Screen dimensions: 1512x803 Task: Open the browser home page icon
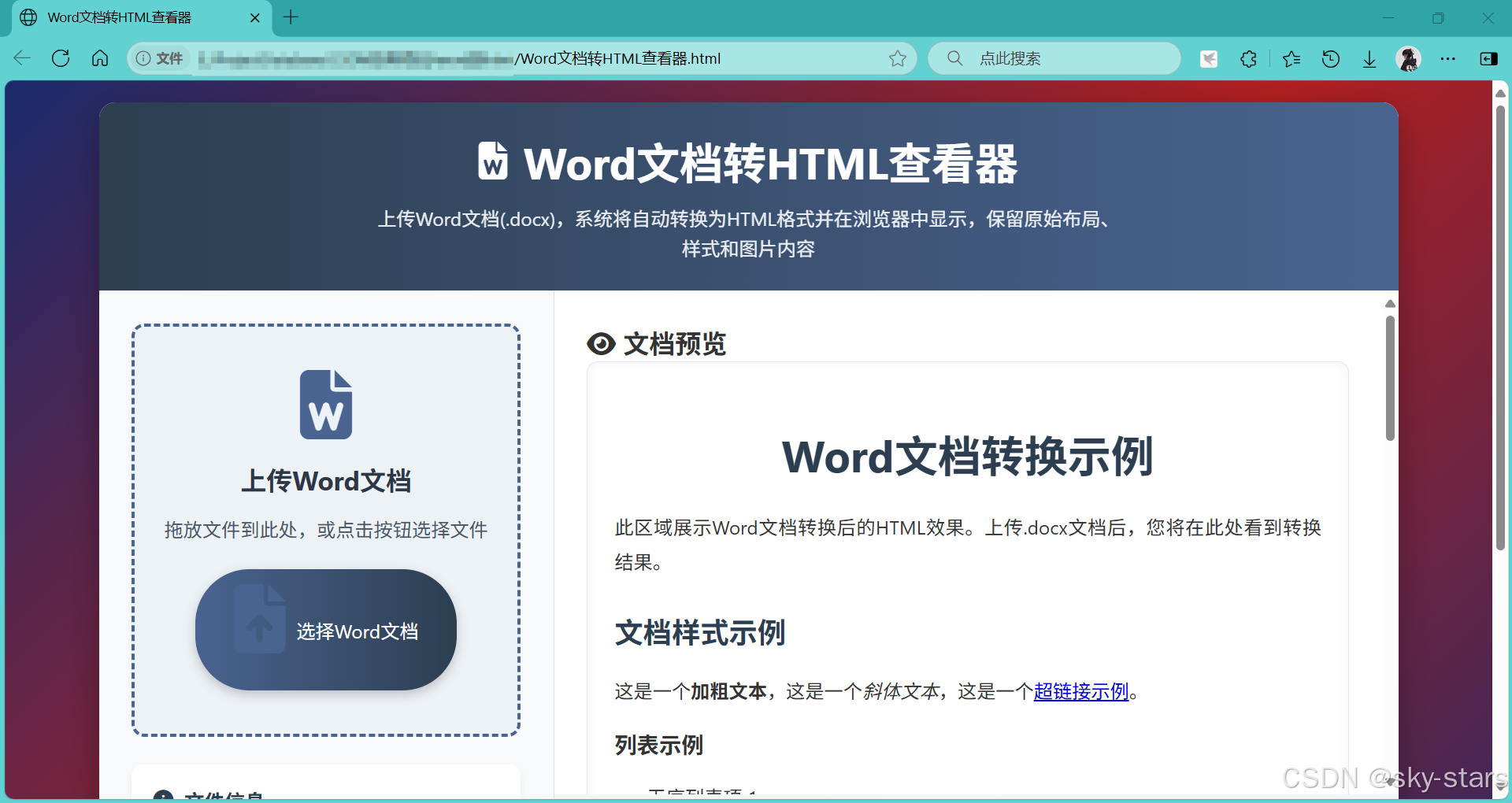coord(100,58)
